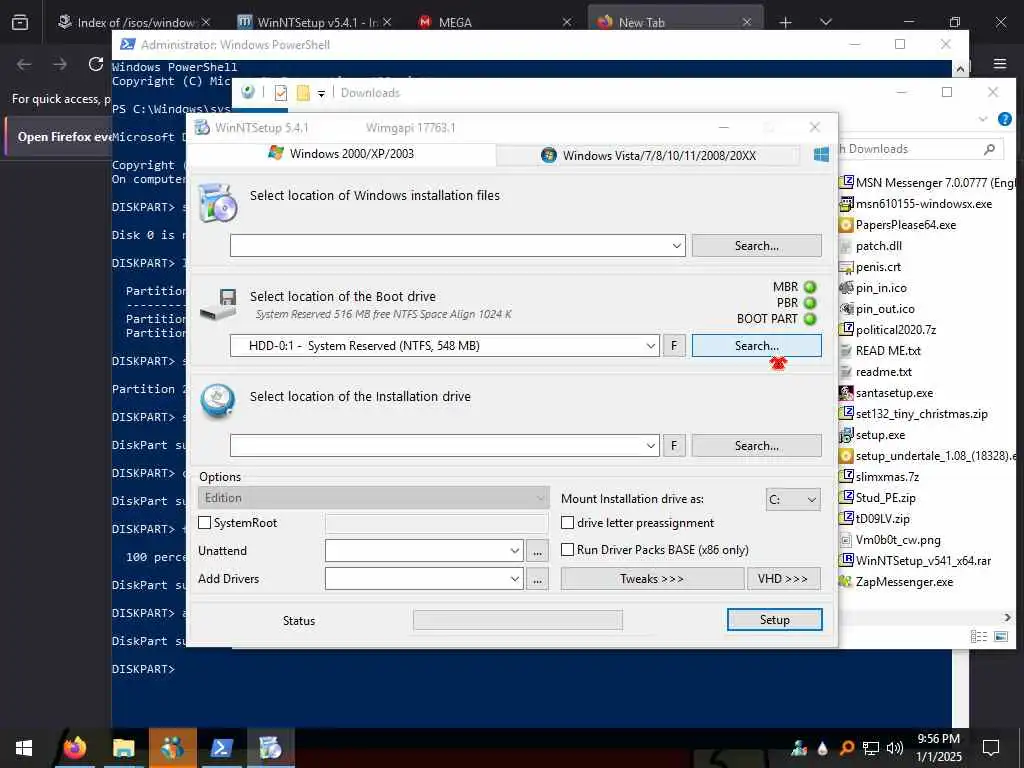Click the F button beside Installation drive
1024x768 pixels.
pyautogui.click(x=674, y=445)
